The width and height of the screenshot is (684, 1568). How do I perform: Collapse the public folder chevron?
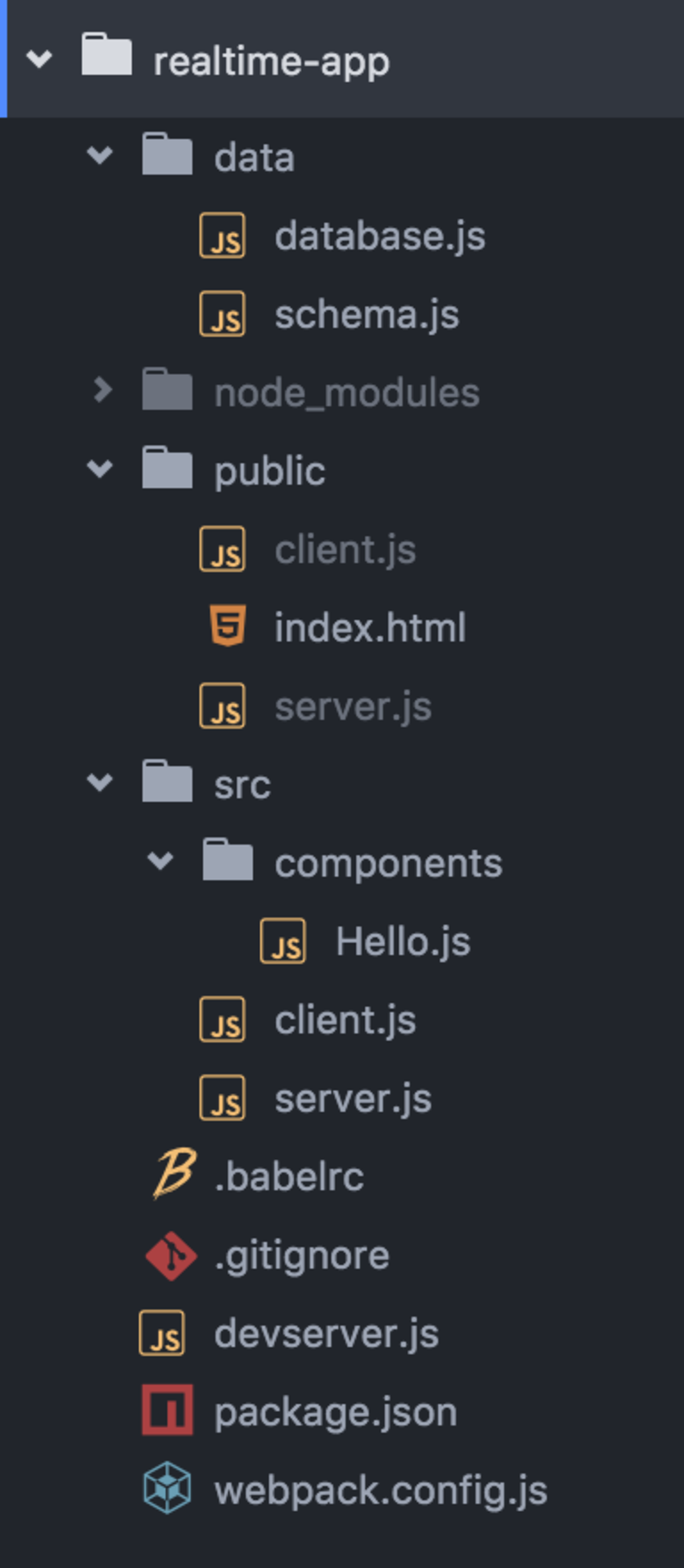coord(100,468)
